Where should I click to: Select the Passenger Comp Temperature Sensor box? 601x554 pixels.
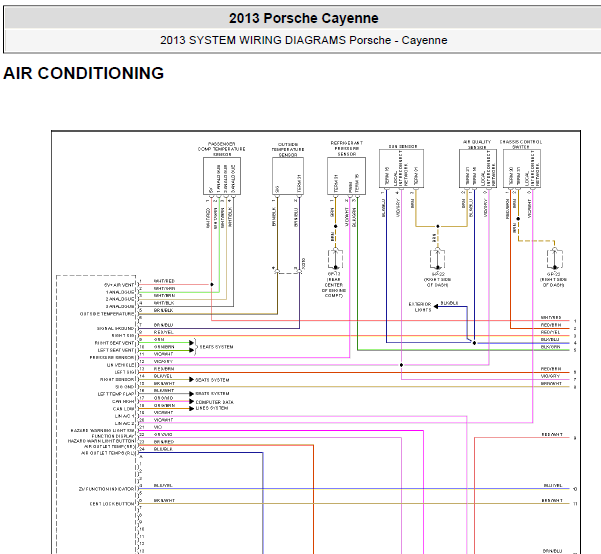222,176
